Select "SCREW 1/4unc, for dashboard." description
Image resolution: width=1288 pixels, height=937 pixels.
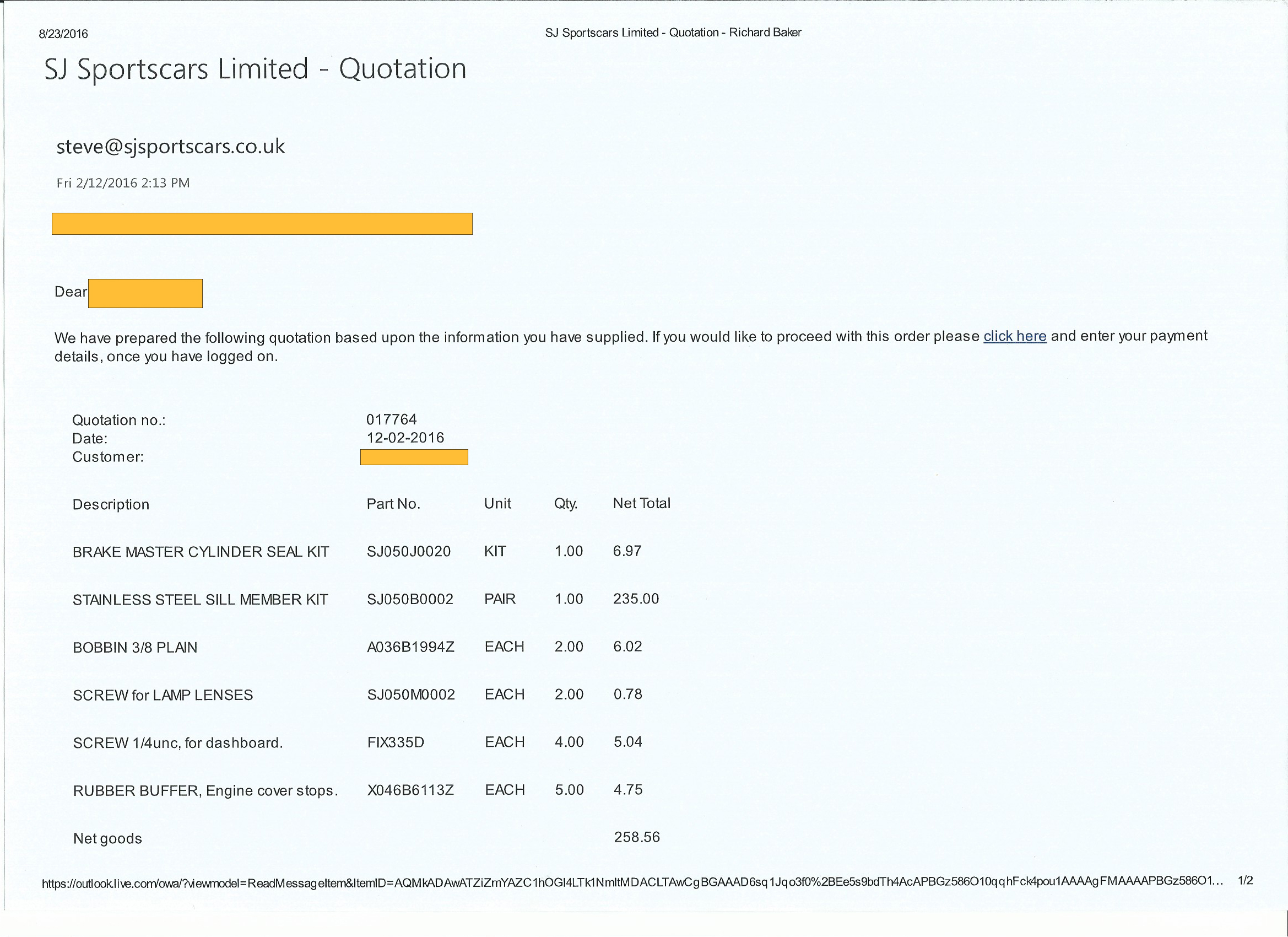(x=178, y=742)
